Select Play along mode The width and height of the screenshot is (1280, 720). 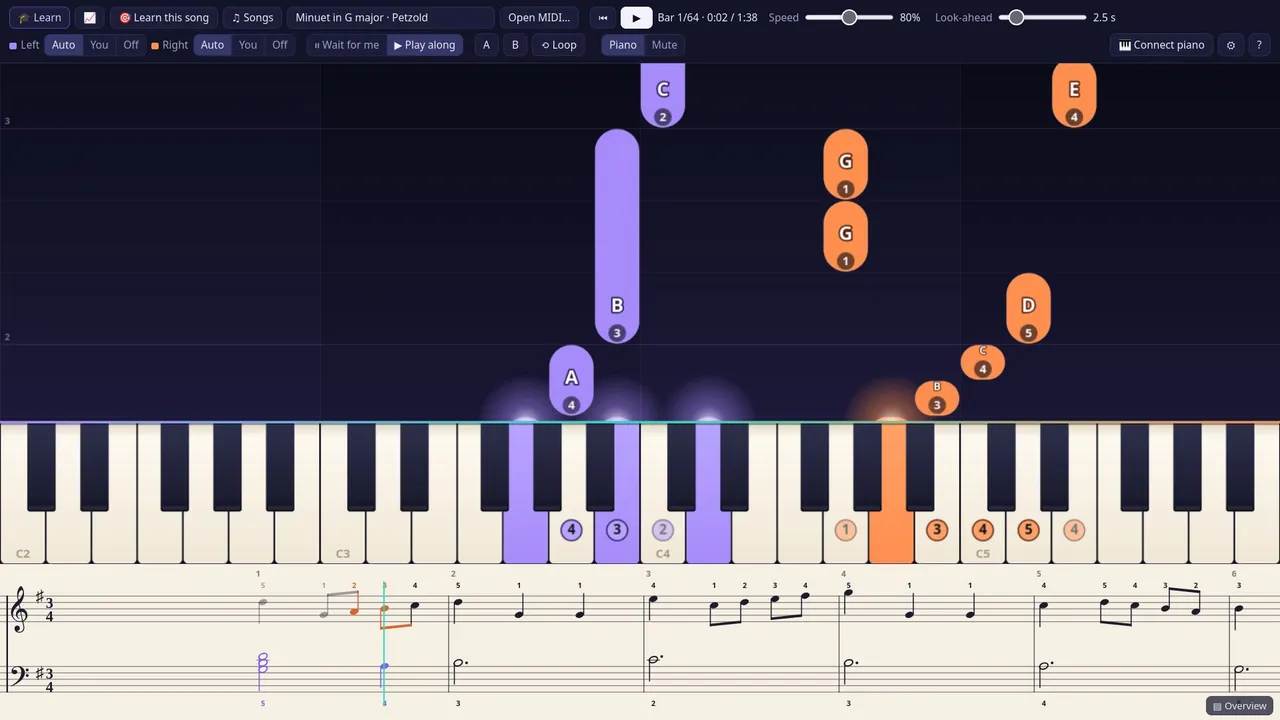[424, 45]
